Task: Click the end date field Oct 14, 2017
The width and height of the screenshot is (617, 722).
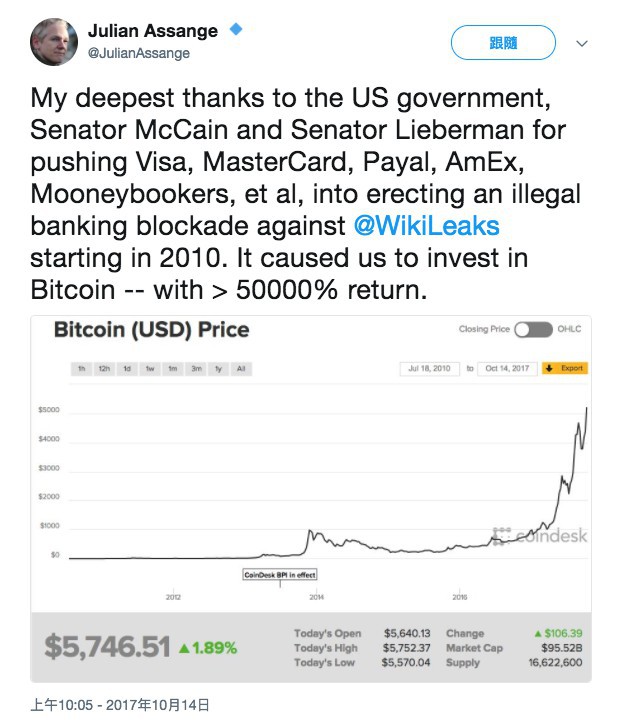Action: pos(506,368)
